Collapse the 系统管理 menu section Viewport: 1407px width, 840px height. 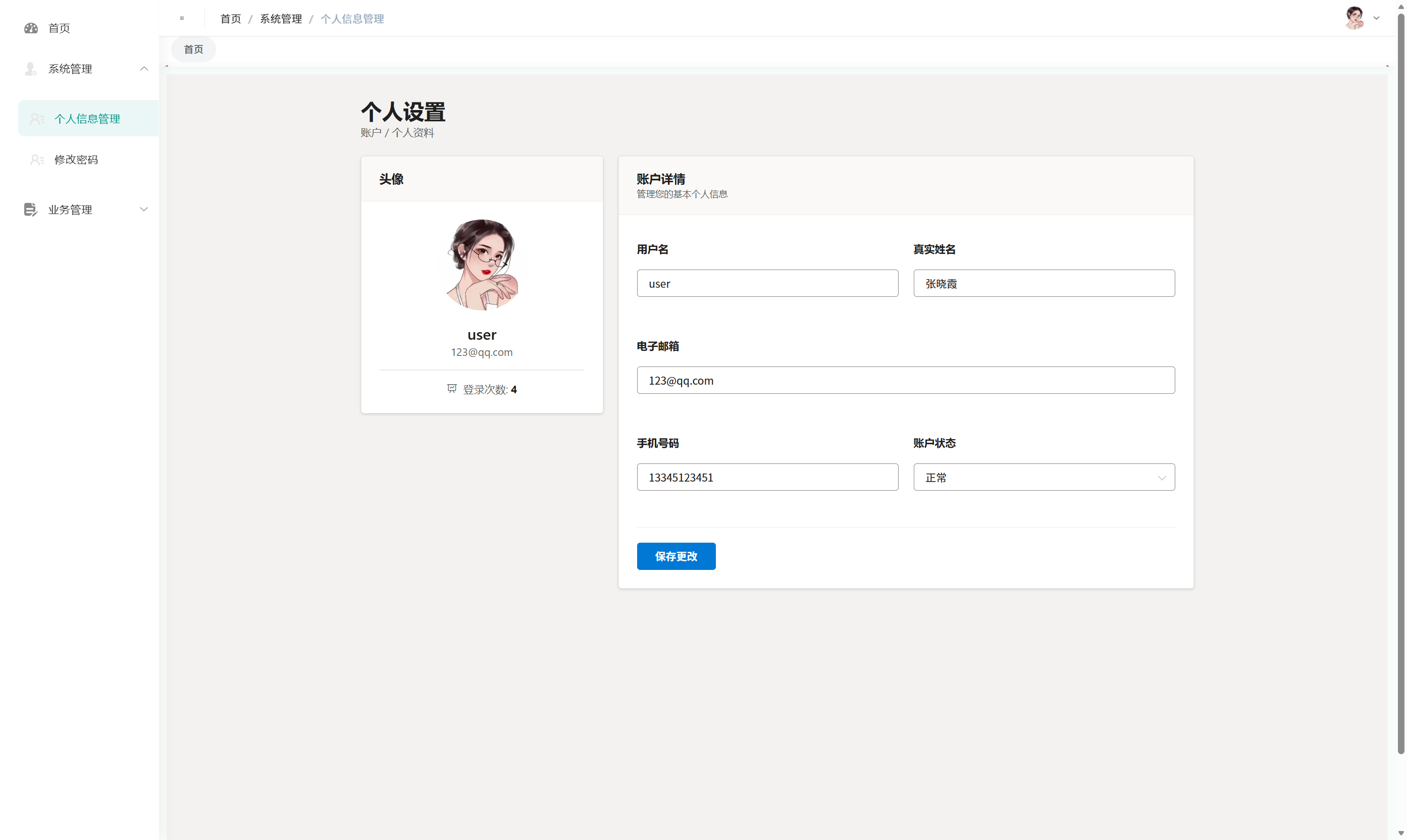click(144, 69)
